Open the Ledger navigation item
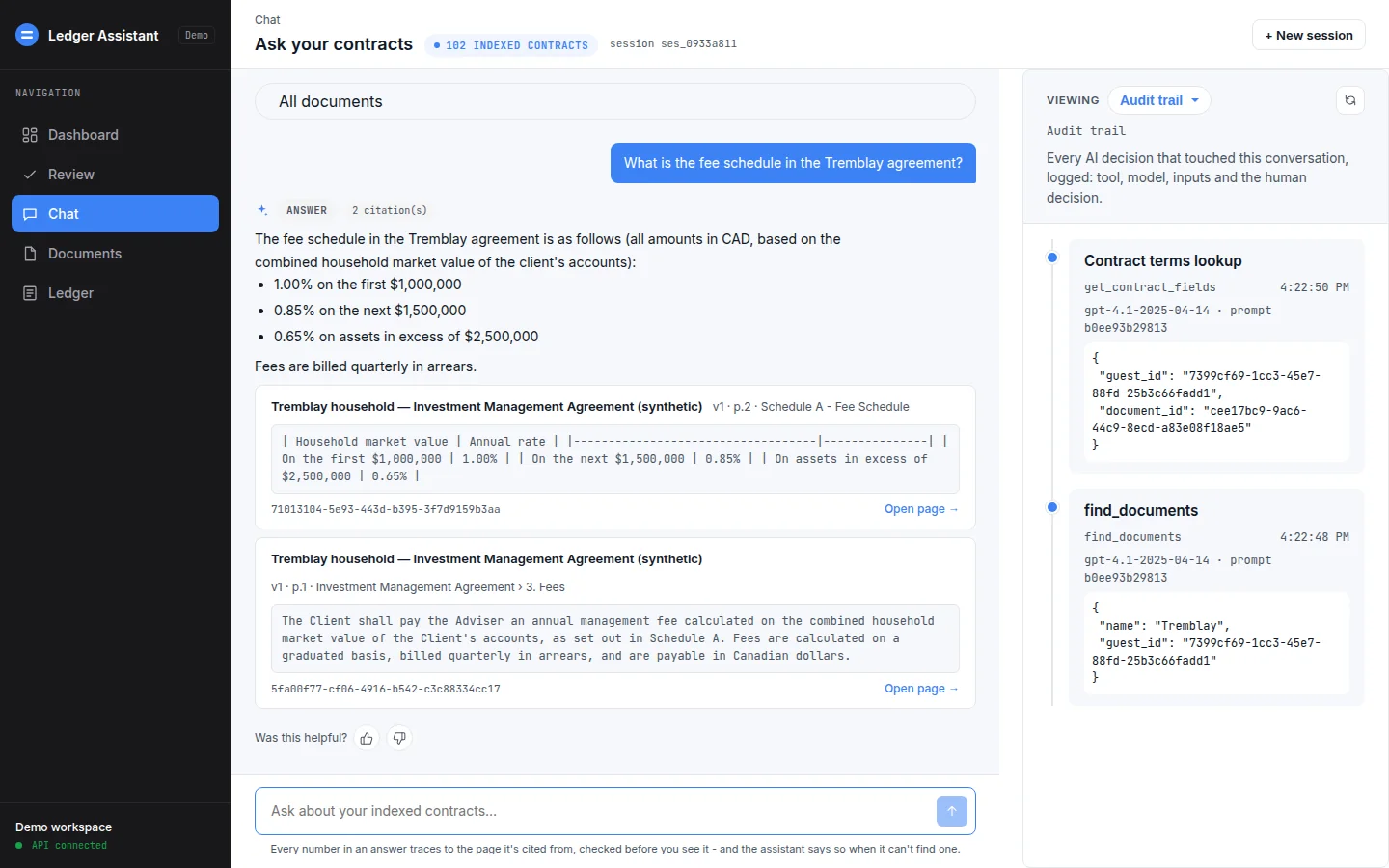1389x868 pixels. 115,293
